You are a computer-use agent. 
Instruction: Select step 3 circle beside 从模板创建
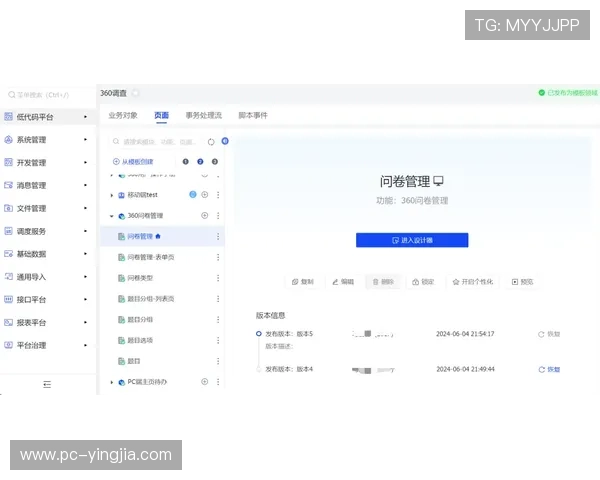click(215, 162)
